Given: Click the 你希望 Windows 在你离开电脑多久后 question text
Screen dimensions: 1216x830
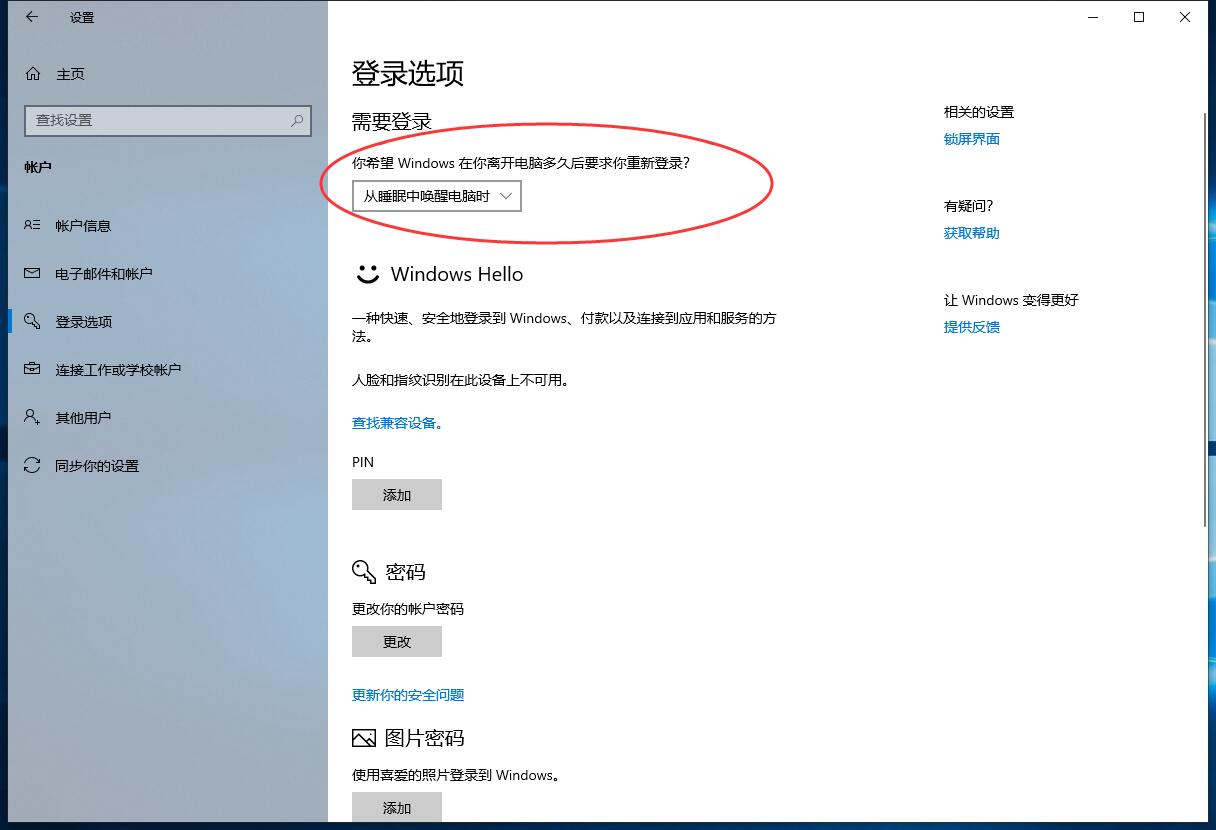Looking at the screenshot, I should click(x=521, y=163).
